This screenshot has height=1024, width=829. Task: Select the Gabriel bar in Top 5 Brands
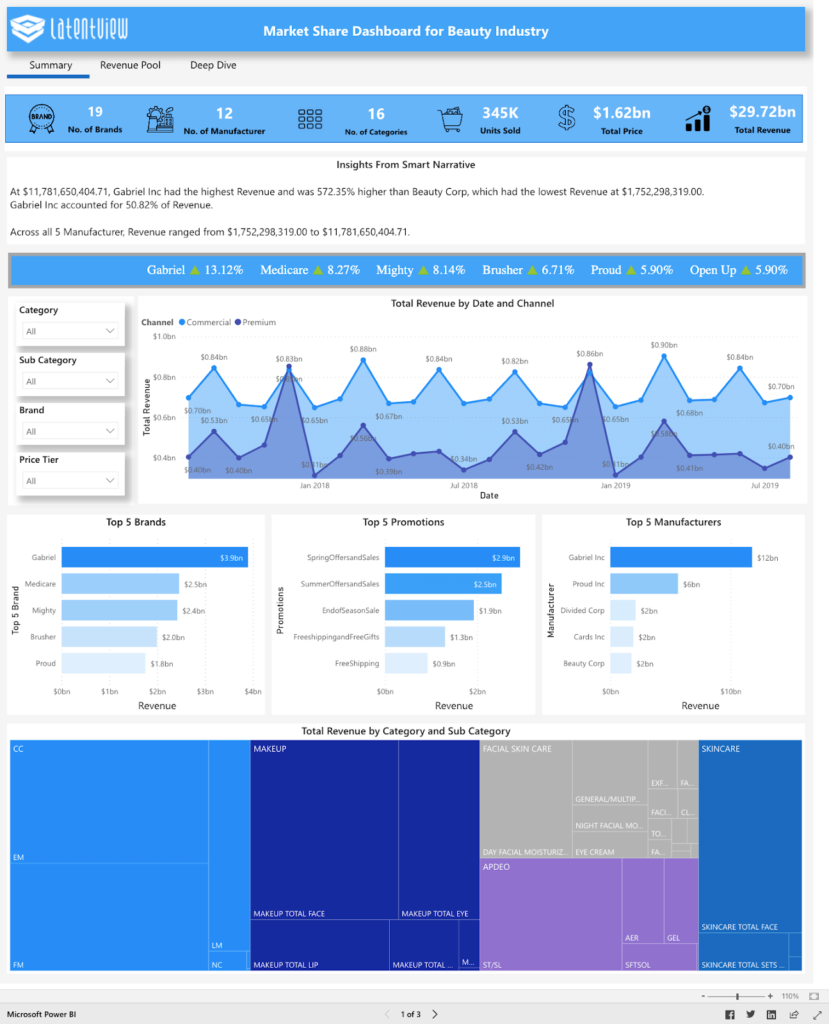click(155, 558)
